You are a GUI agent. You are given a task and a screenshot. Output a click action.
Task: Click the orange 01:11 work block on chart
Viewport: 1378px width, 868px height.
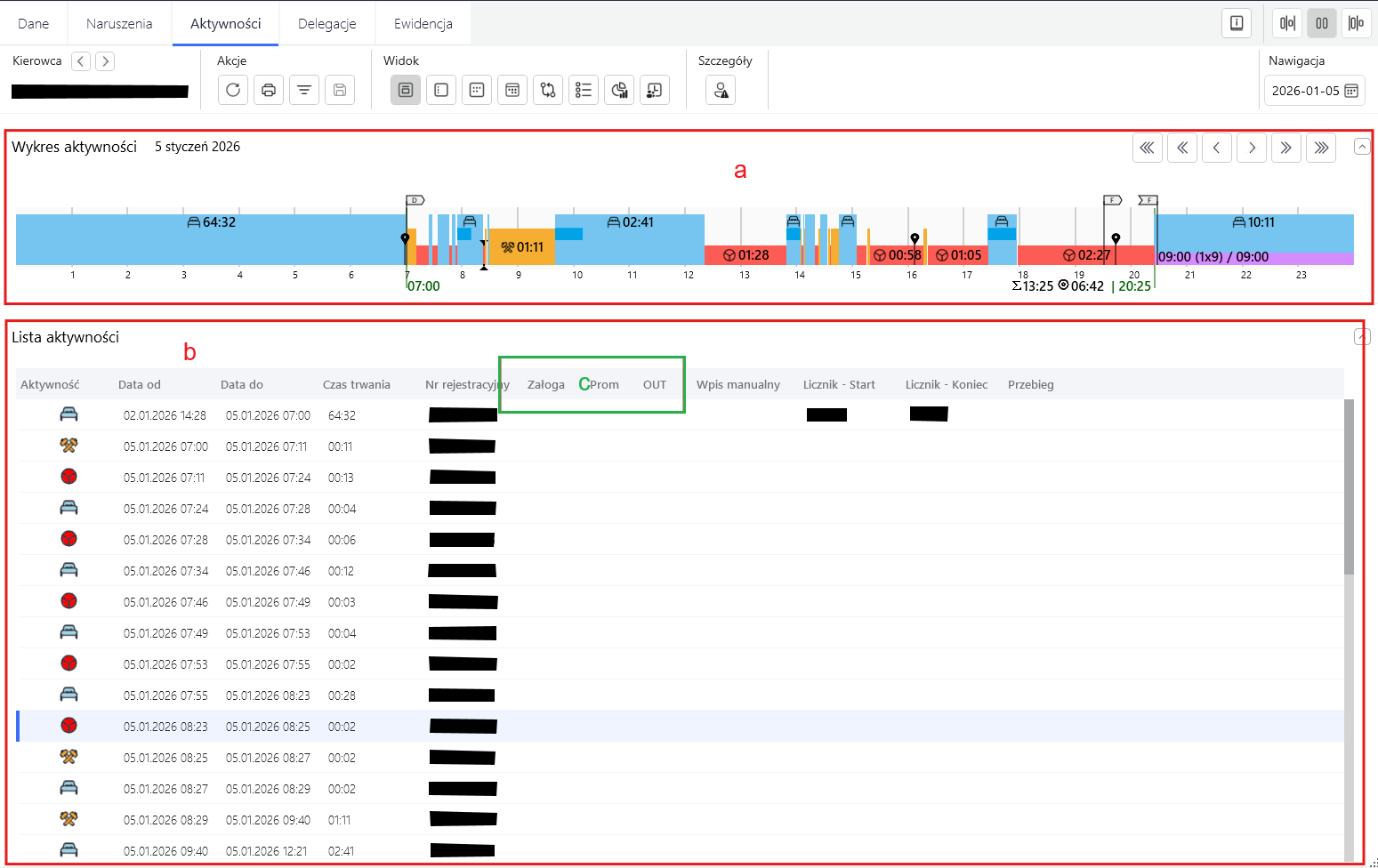521,247
